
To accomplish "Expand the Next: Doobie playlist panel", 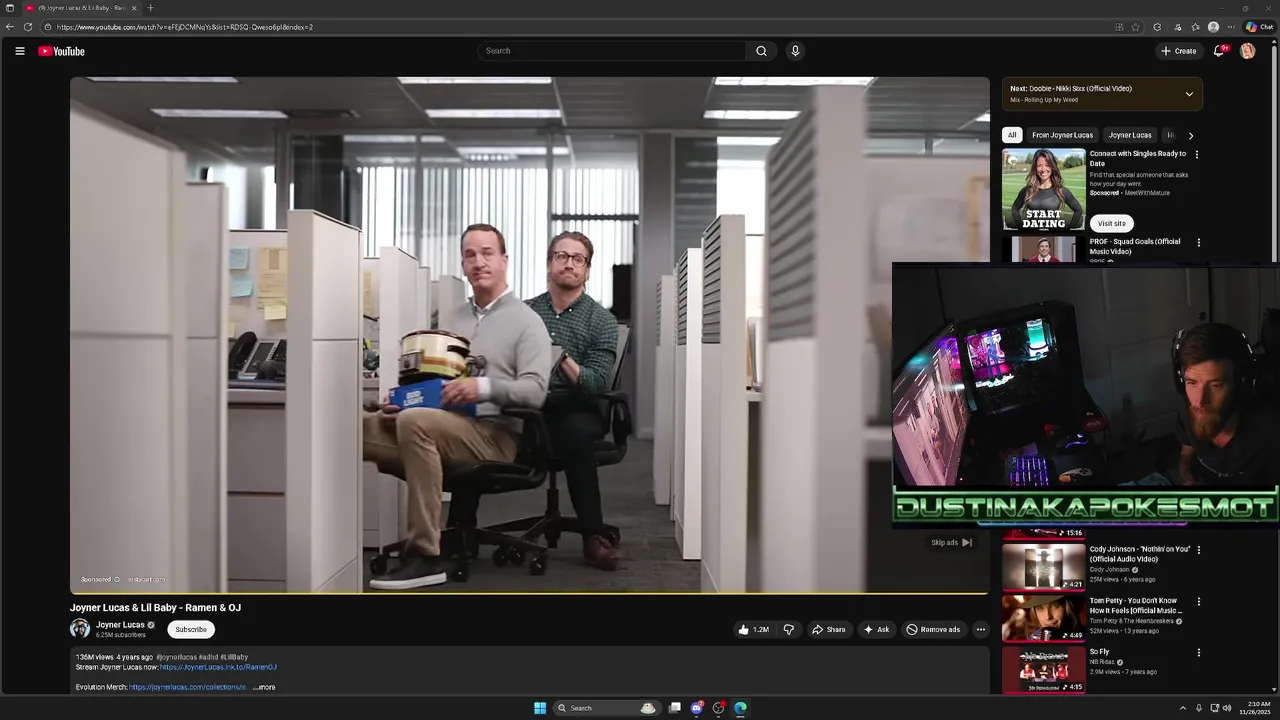I will pyautogui.click(x=1189, y=94).
